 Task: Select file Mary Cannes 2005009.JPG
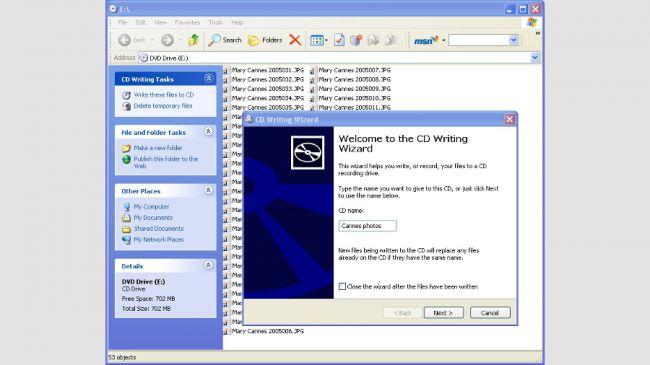tap(354, 89)
